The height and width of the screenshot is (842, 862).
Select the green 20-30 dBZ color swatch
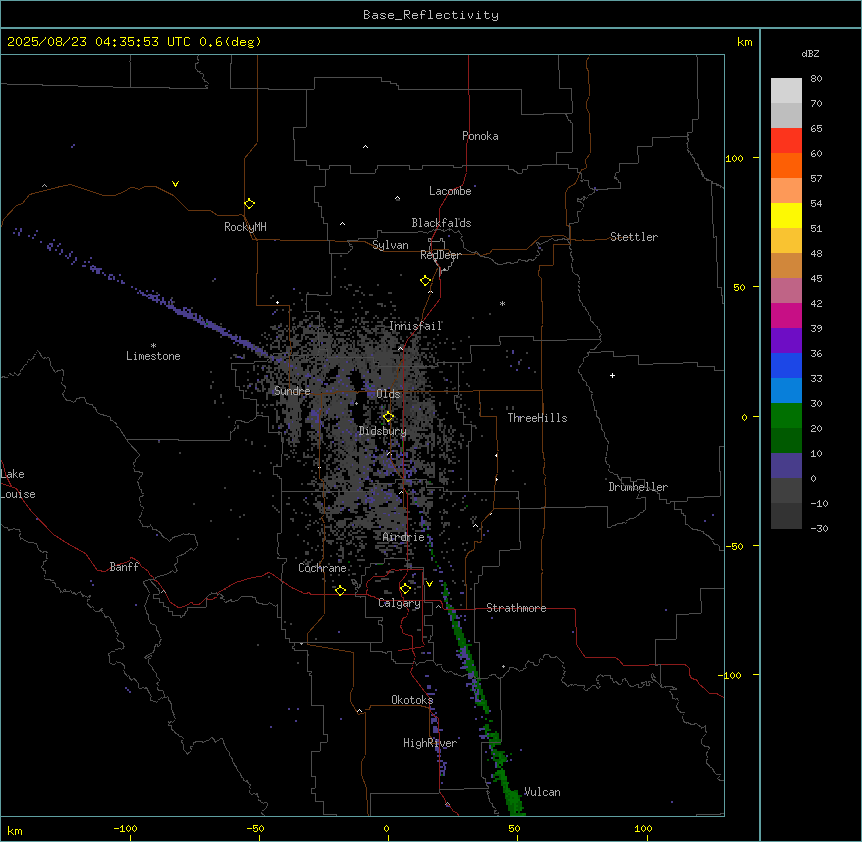click(x=786, y=416)
